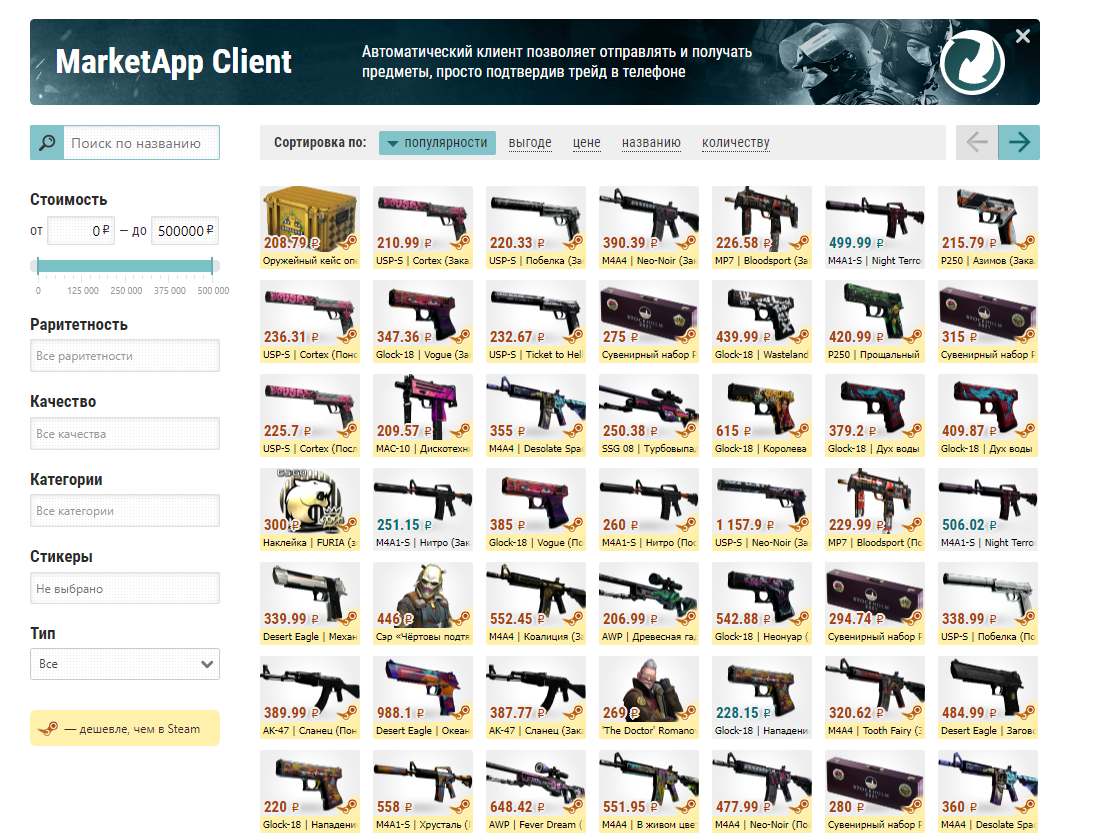
Task: Open the Категории dropdown
Action: tap(125, 511)
